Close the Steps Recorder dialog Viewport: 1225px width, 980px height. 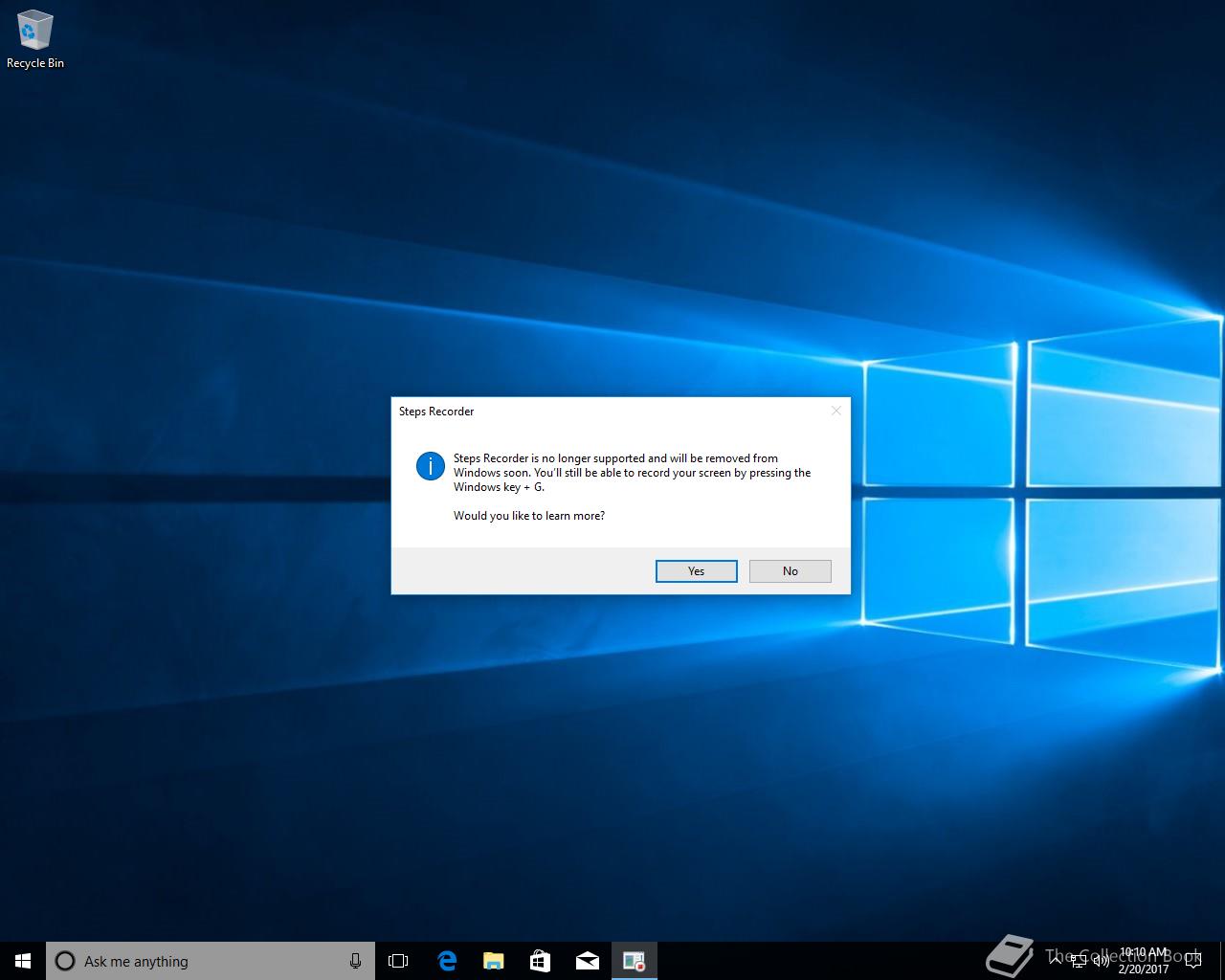[835, 411]
